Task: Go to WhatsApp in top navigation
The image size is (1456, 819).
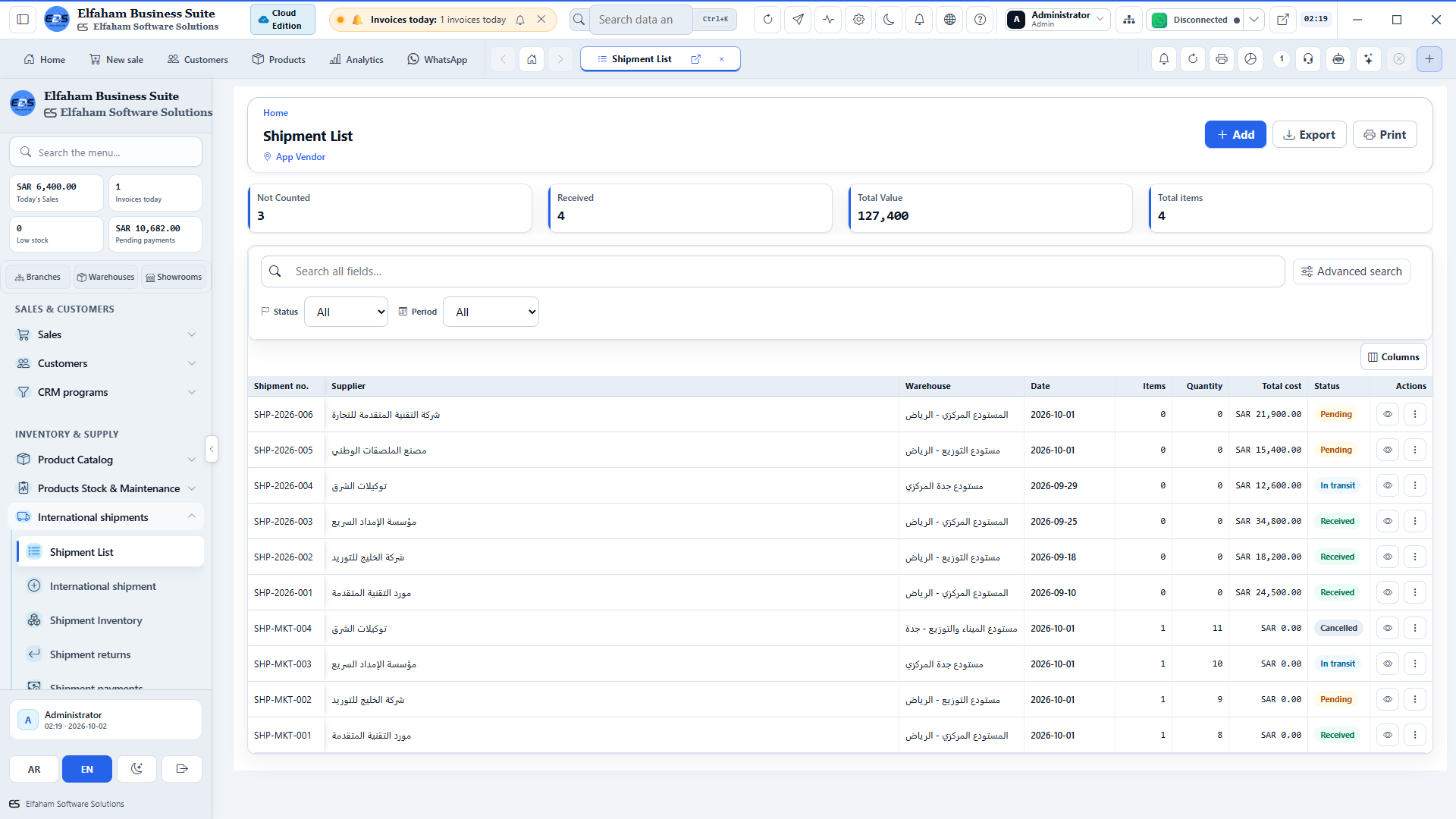Action: [x=438, y=59]
